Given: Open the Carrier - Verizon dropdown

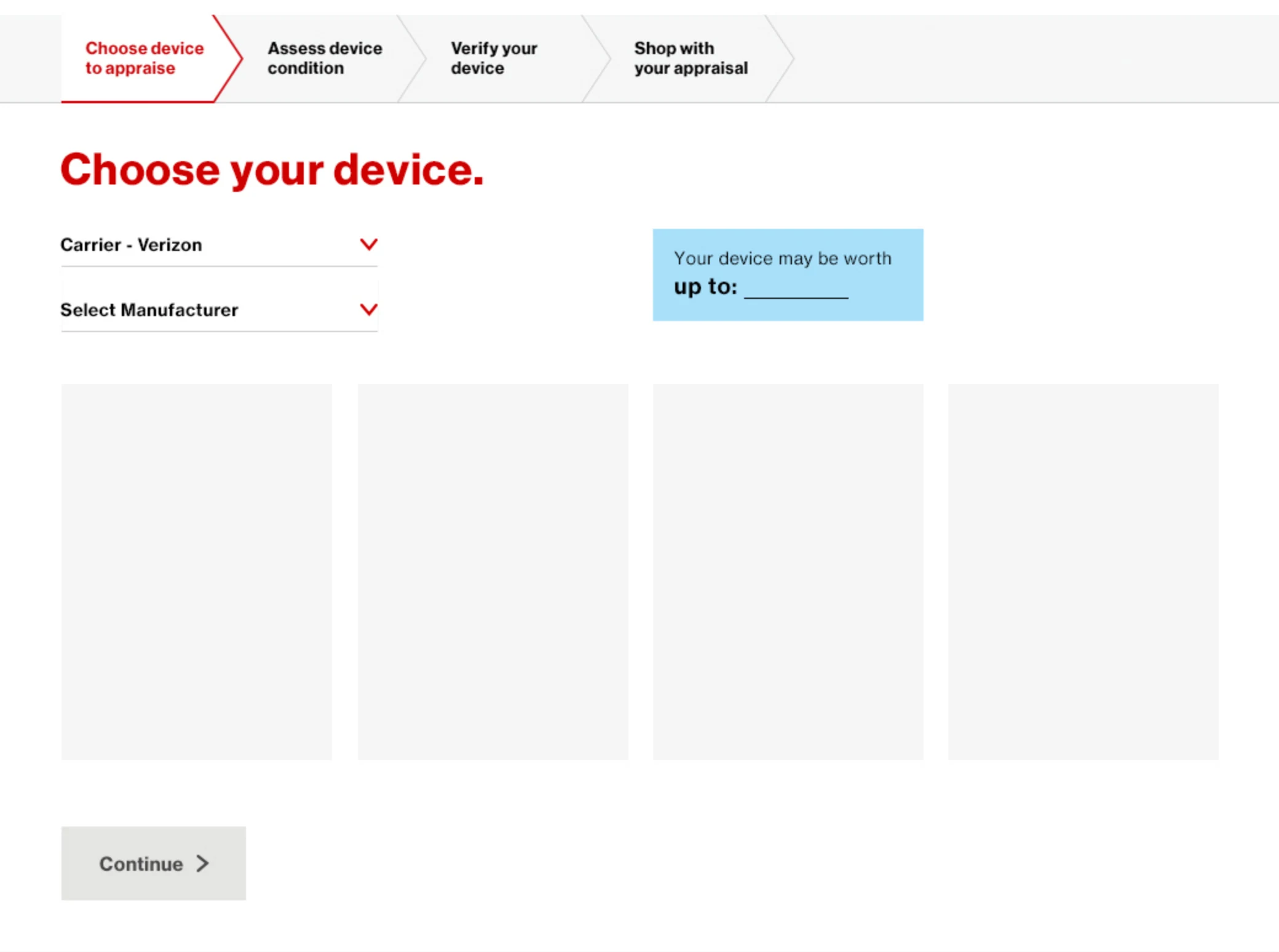Looking at the screenshot, I should 219,245.
